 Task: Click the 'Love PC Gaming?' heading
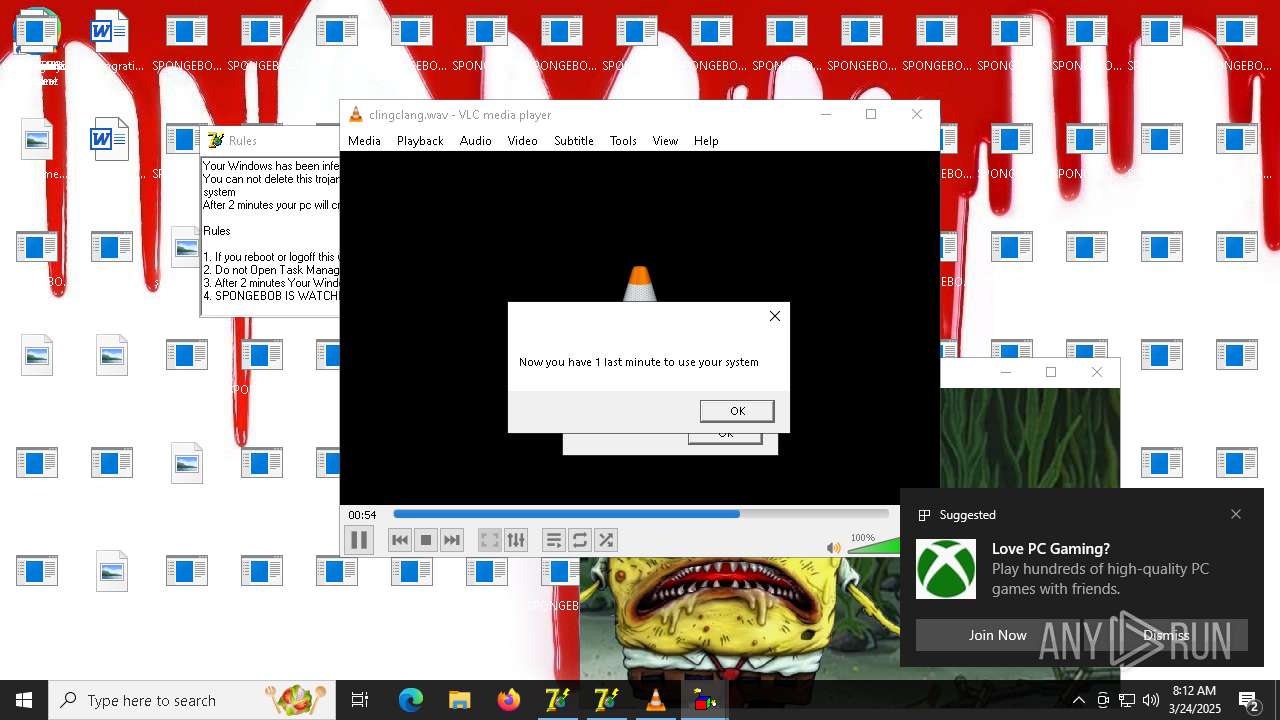(1051, 549)
